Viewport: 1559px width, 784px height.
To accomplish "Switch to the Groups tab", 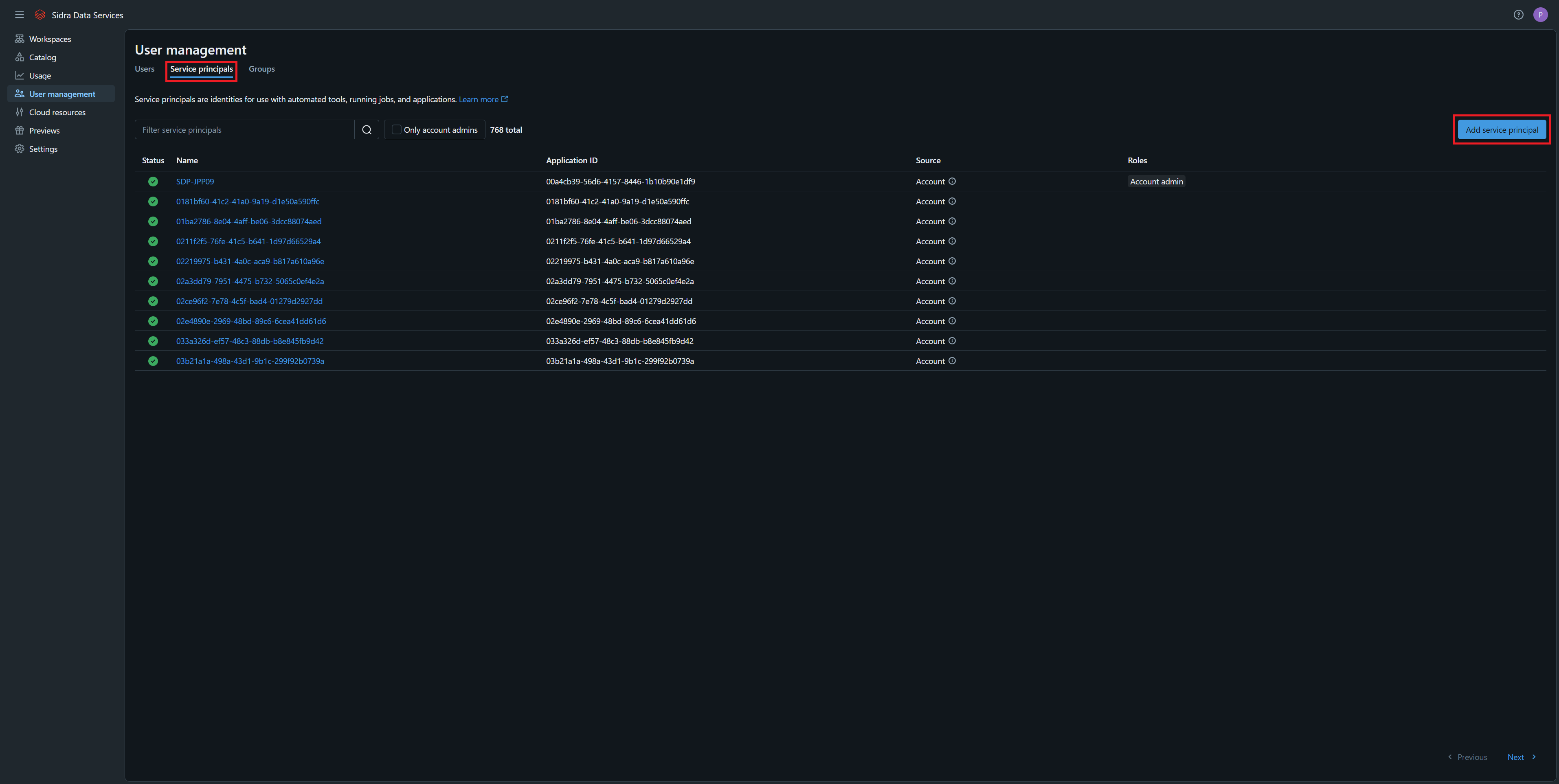I will tap(261, 69).
